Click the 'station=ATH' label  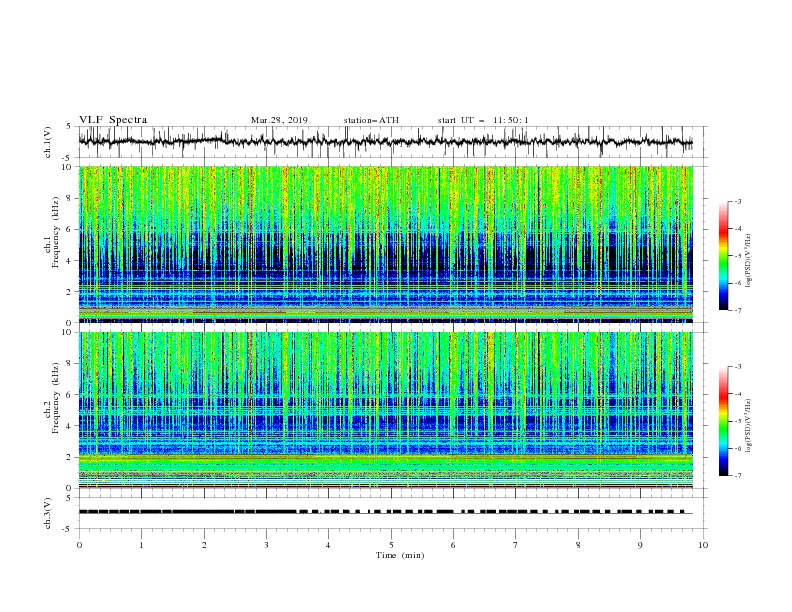click(371, 120)
